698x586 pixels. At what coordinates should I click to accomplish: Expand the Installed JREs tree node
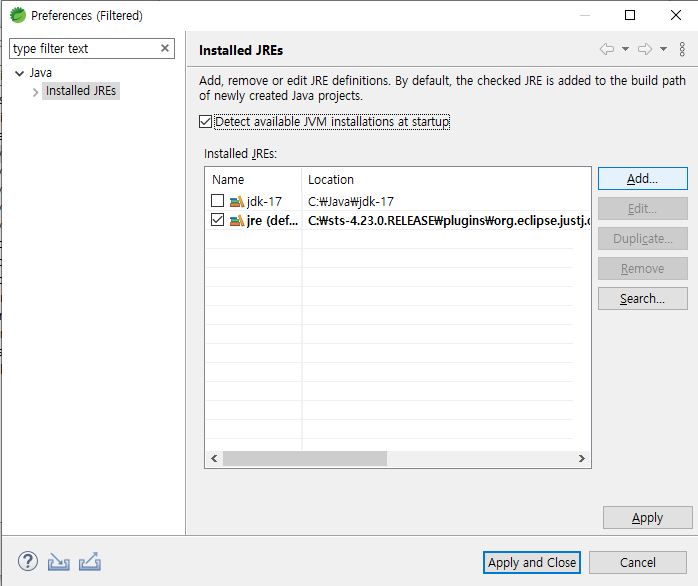[35, 92]
